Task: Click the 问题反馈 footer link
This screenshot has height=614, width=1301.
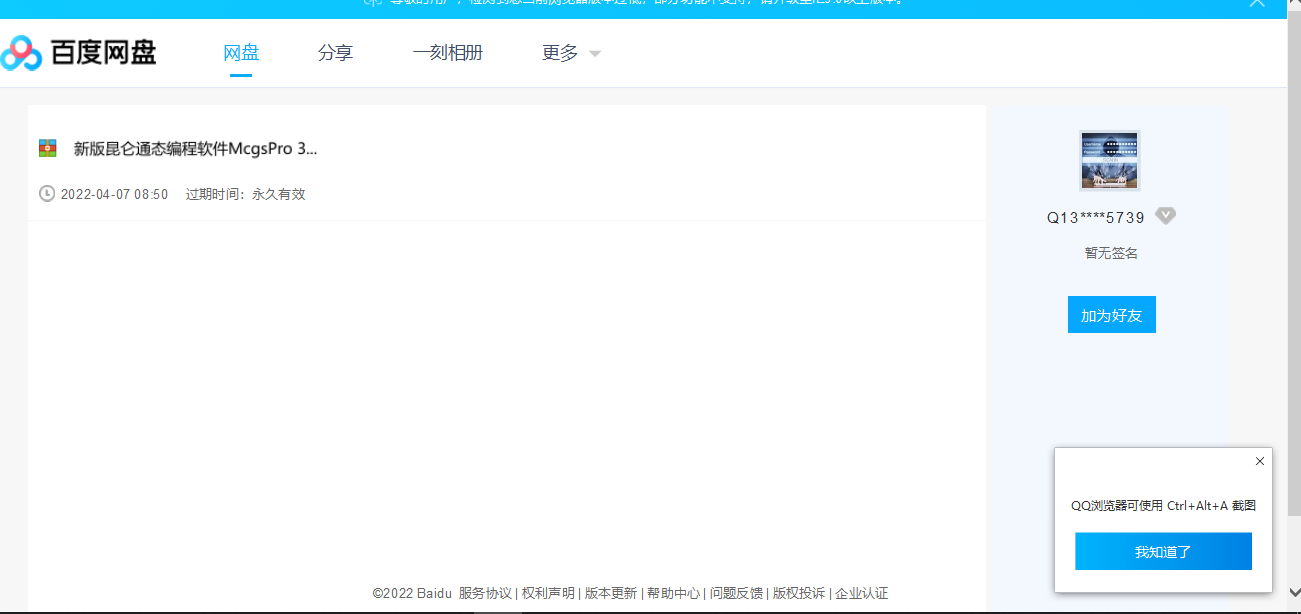Action: coord(736,593)
